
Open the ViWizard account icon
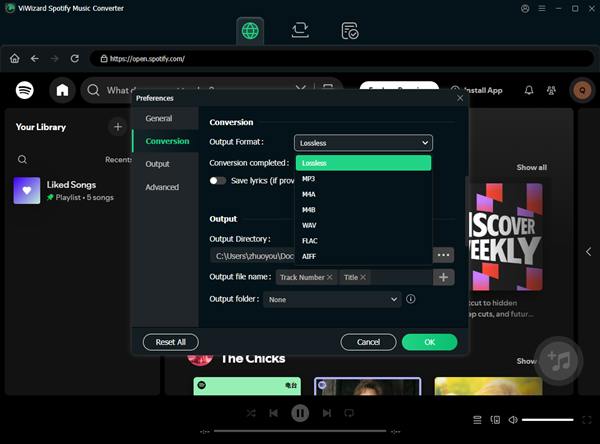pyautogui.click(x=525, y=8)
